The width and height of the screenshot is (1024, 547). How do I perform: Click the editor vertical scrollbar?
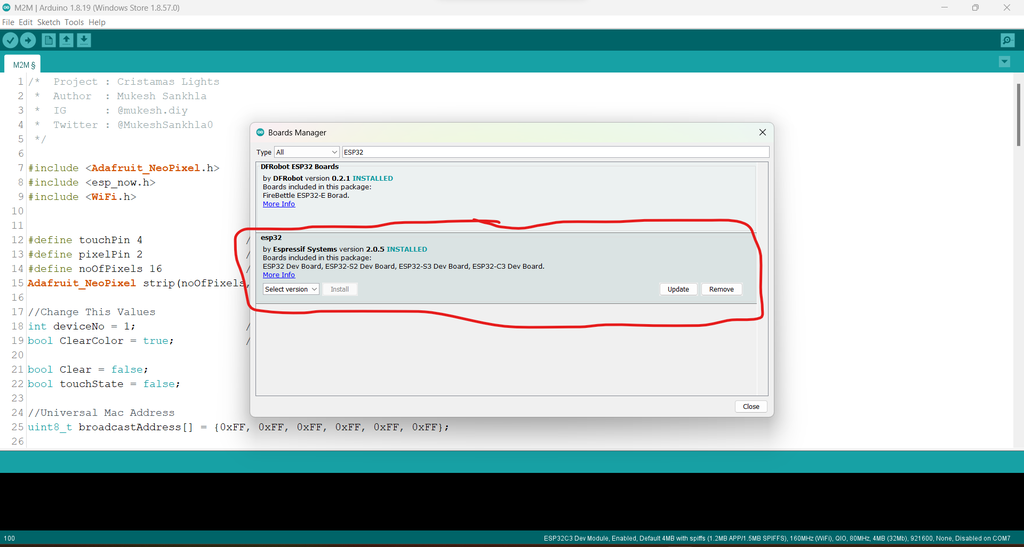tap(1018, 115)
